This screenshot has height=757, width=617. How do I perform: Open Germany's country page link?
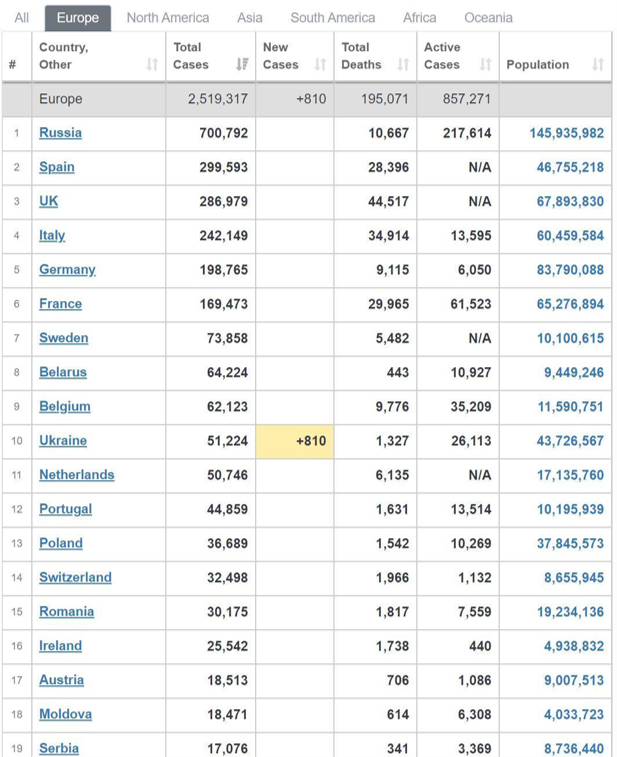(67, 270)
